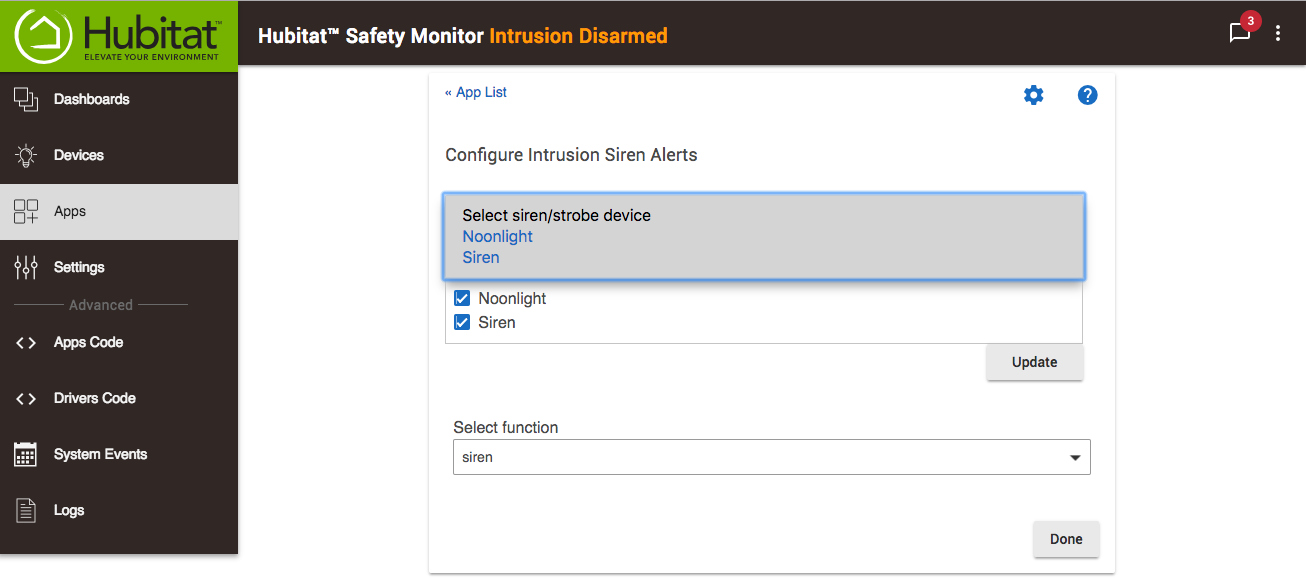Uncheck the Siren device checkbox

[x=462, y=322]
